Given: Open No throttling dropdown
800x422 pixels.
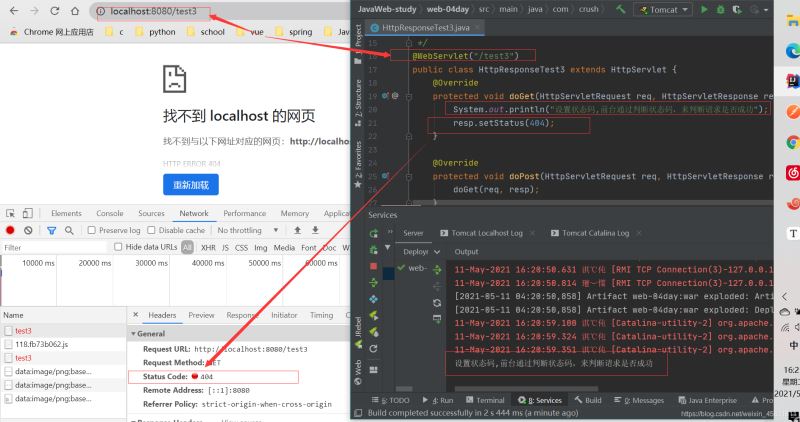Looking at the screenshot, I should (x=248, y=230).
